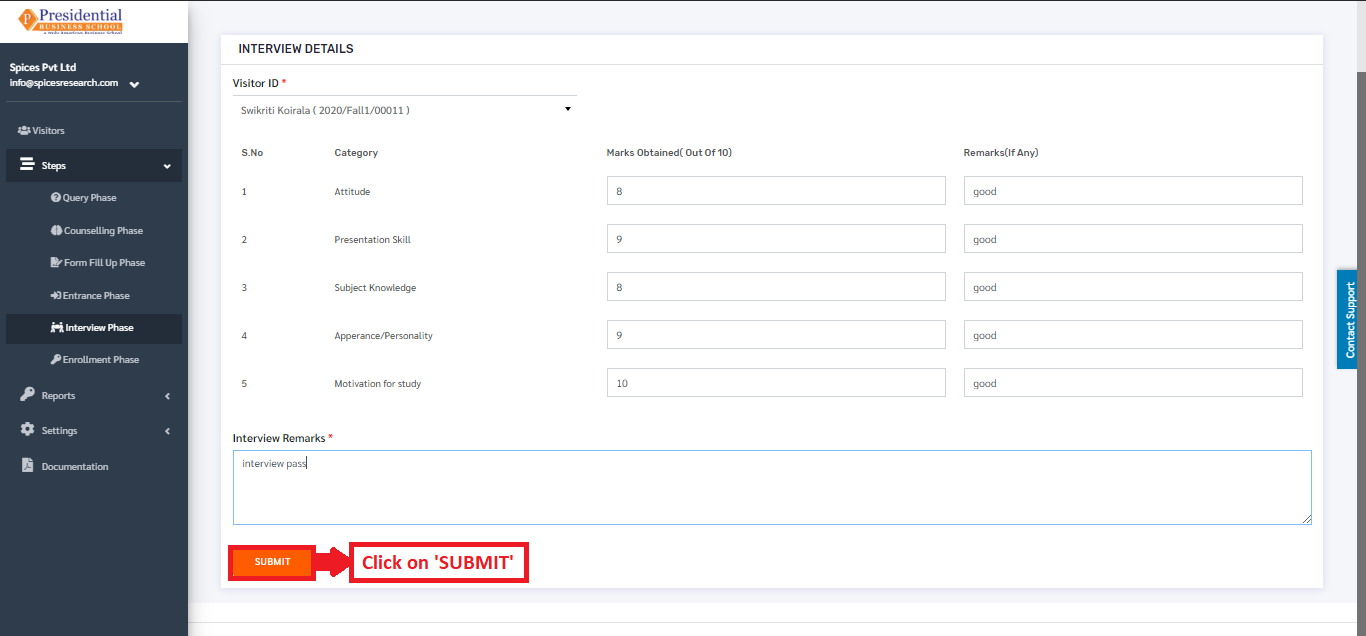Click the 'Remarks(If Any)' column header
Viewport: 1366px width, 636px height.
1001,153
